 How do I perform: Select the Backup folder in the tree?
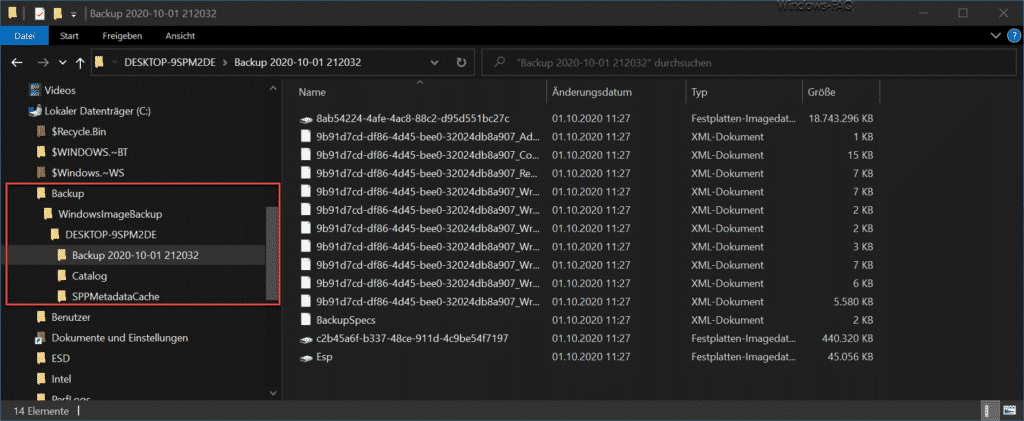(x=68, y=193)
